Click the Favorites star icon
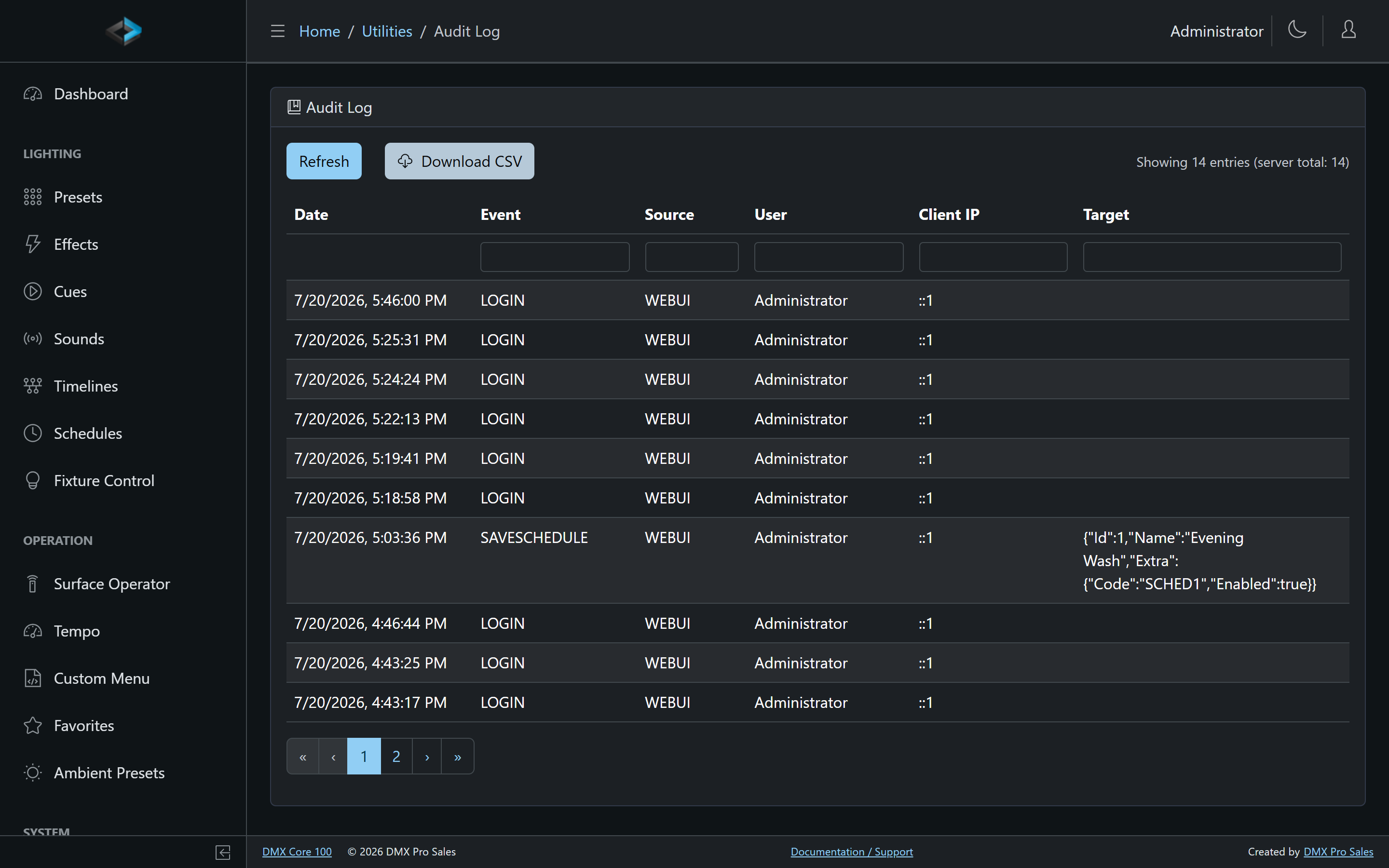Screen dimensions: 1389x868 tap(33, 726)
